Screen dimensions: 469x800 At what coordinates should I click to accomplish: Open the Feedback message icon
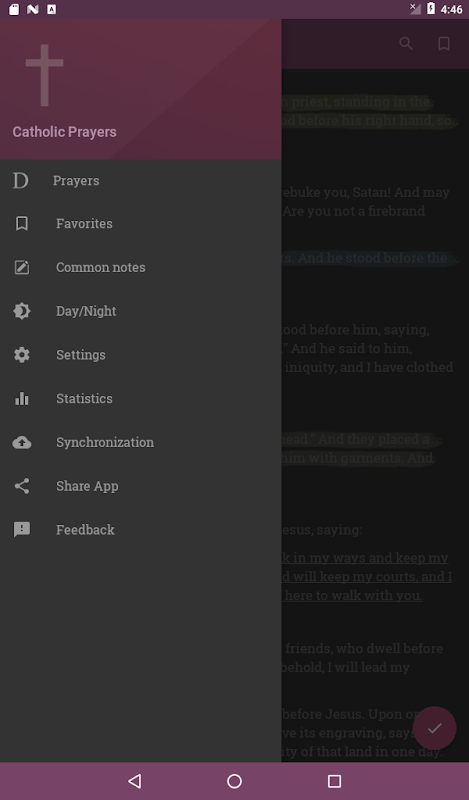(x=21, y=530)
